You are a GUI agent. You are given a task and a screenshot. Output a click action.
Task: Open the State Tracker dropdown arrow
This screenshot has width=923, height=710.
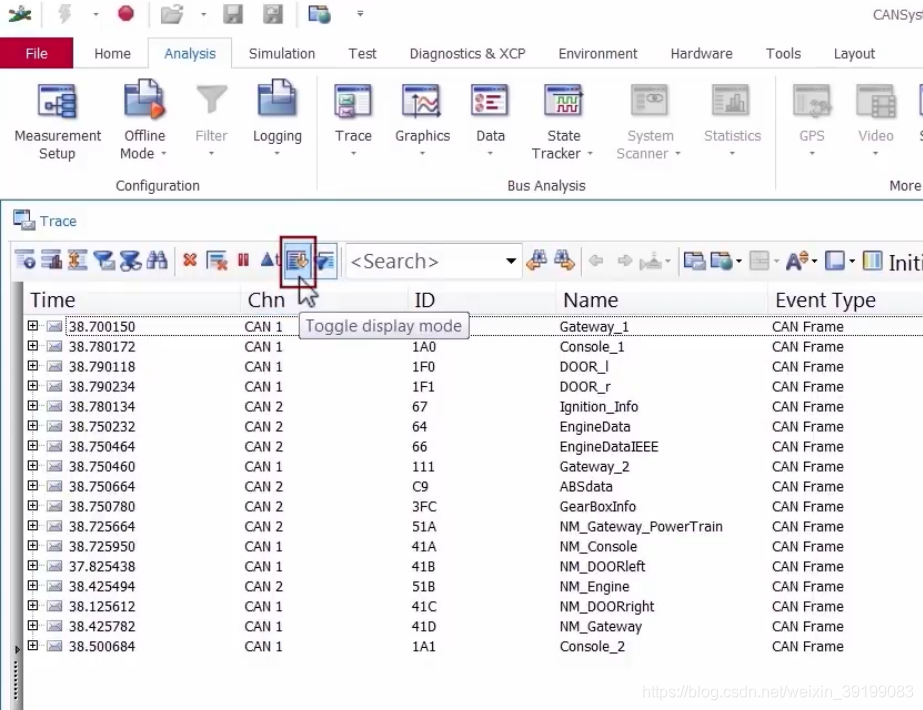click(590, 154)
